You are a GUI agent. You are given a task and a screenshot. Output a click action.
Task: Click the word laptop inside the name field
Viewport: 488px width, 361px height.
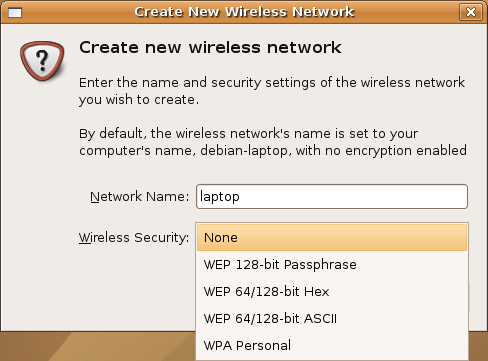(x=219, y=197)
